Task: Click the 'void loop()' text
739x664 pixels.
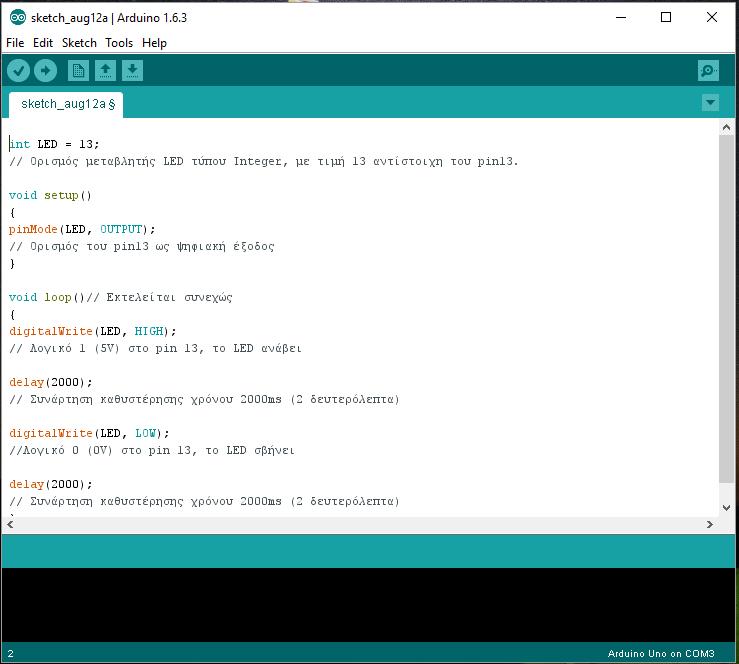Action: tap(46, 297)
